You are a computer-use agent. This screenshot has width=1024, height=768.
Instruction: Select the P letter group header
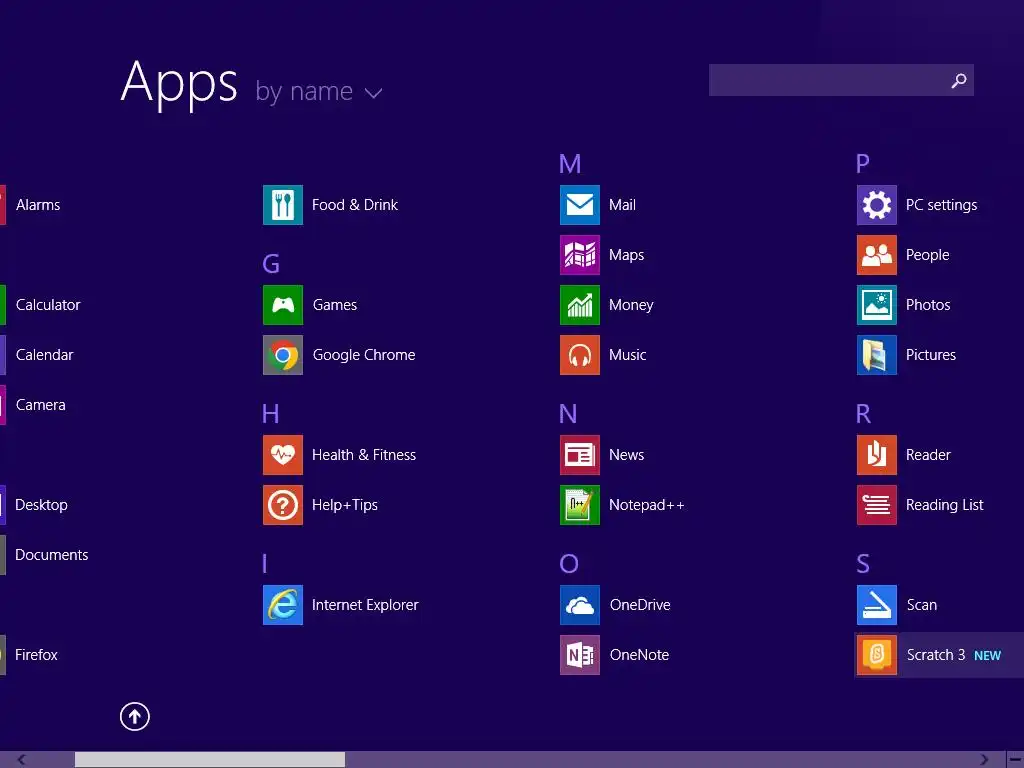pyautogui.click(x=863, y=163)
